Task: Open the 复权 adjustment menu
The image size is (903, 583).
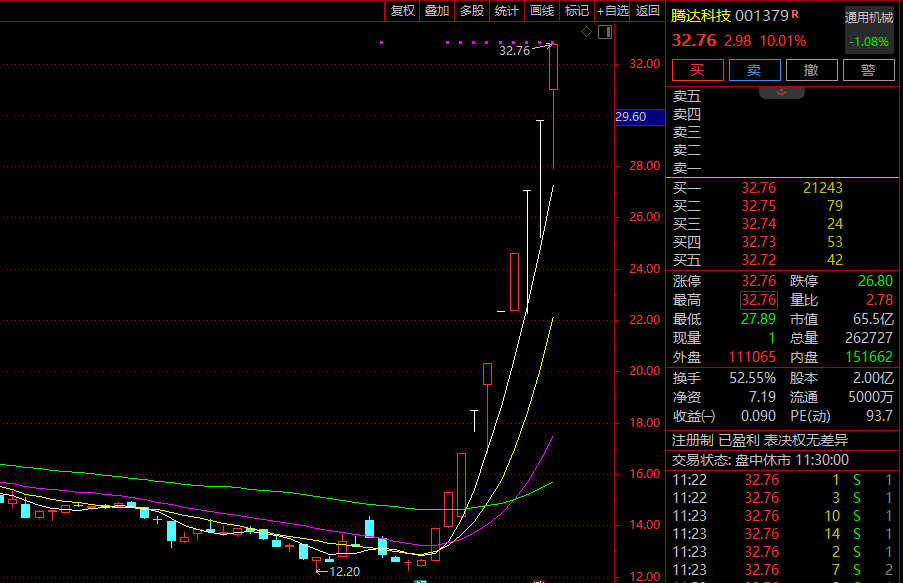Action: (x=402, y=11)
